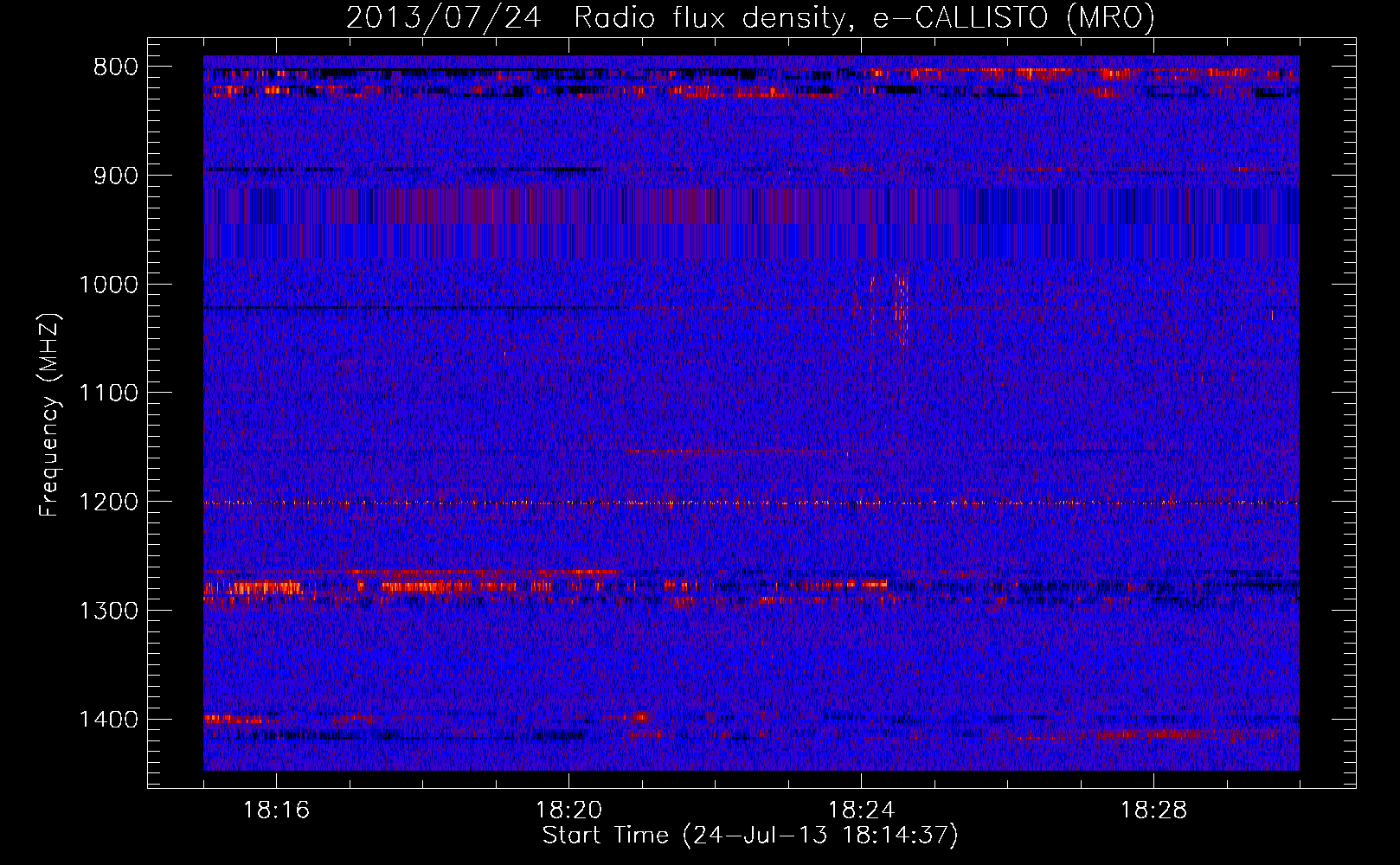Click the 1000 frequency tick label
Image resolution: width=1400 pixels, height=865 pixels.
pos(108,285)
